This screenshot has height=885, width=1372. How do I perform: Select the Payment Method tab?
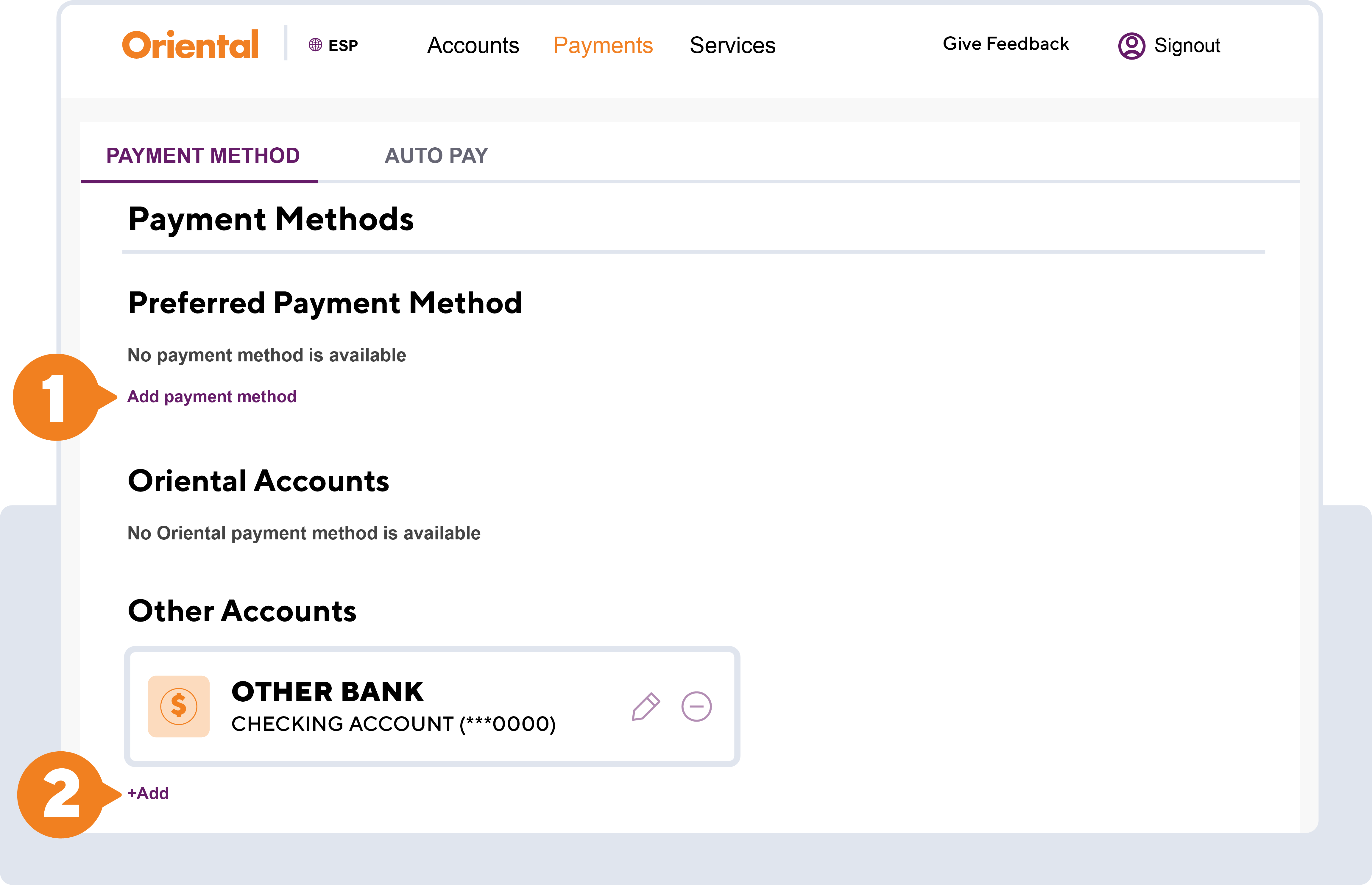[203, 155]
